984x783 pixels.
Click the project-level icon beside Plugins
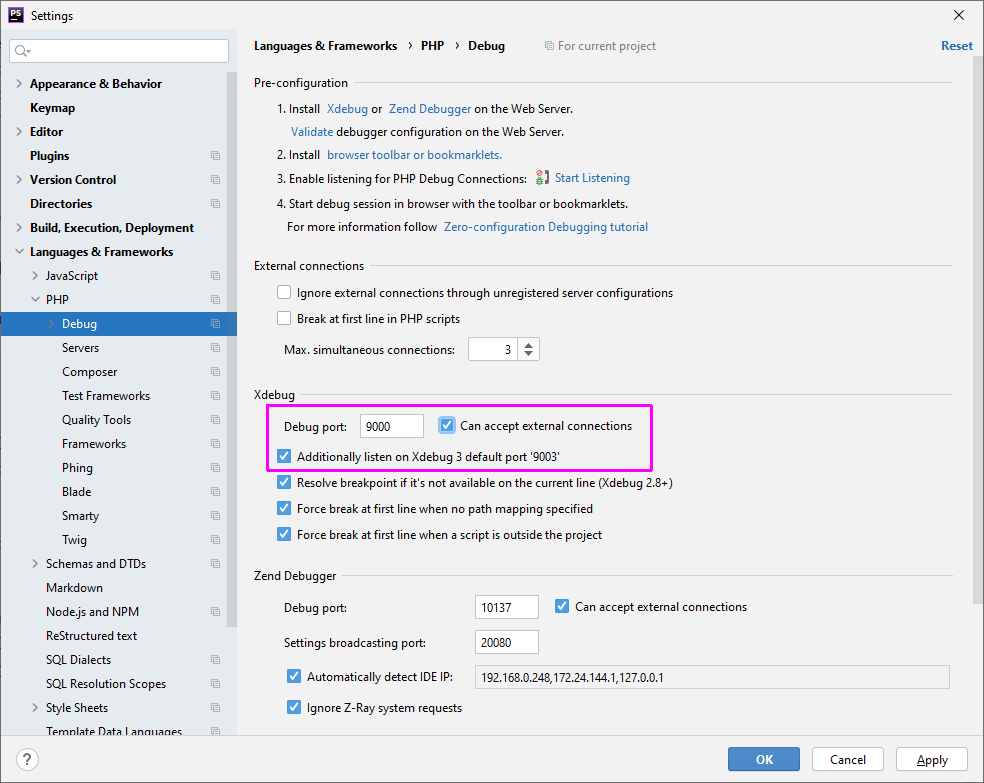[x=215, y=156]
